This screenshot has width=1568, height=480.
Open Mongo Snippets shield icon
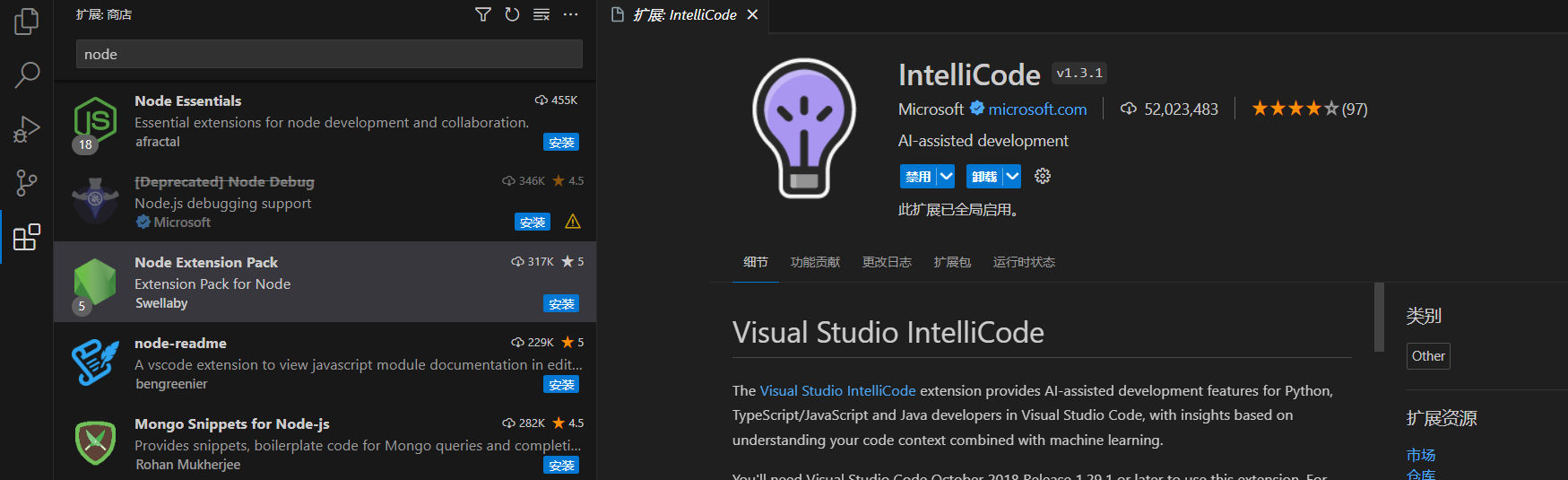(95, 442)
